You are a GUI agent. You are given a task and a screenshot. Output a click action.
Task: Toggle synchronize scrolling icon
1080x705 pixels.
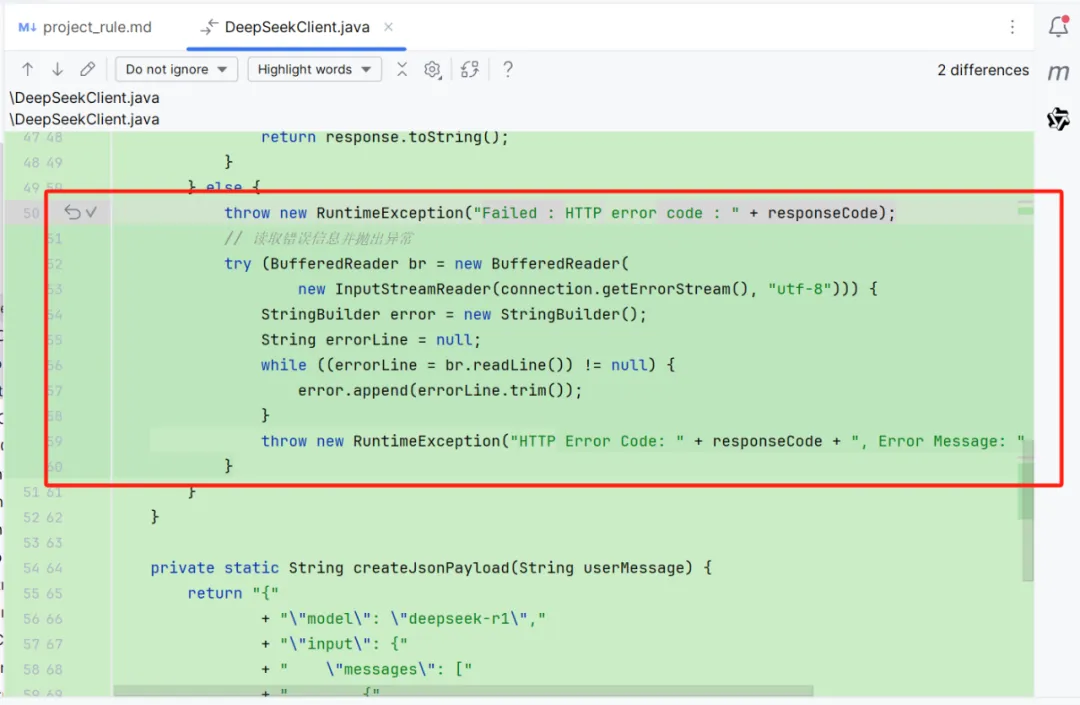(470, 69)
